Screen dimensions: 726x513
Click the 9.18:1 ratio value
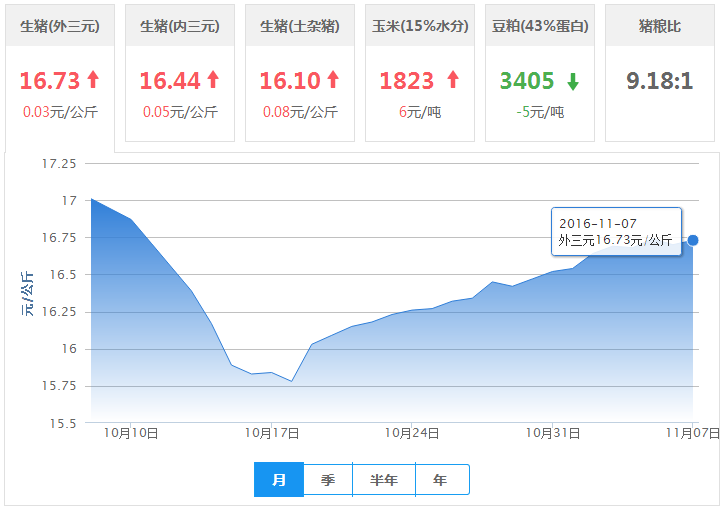[x=660, y=81]
